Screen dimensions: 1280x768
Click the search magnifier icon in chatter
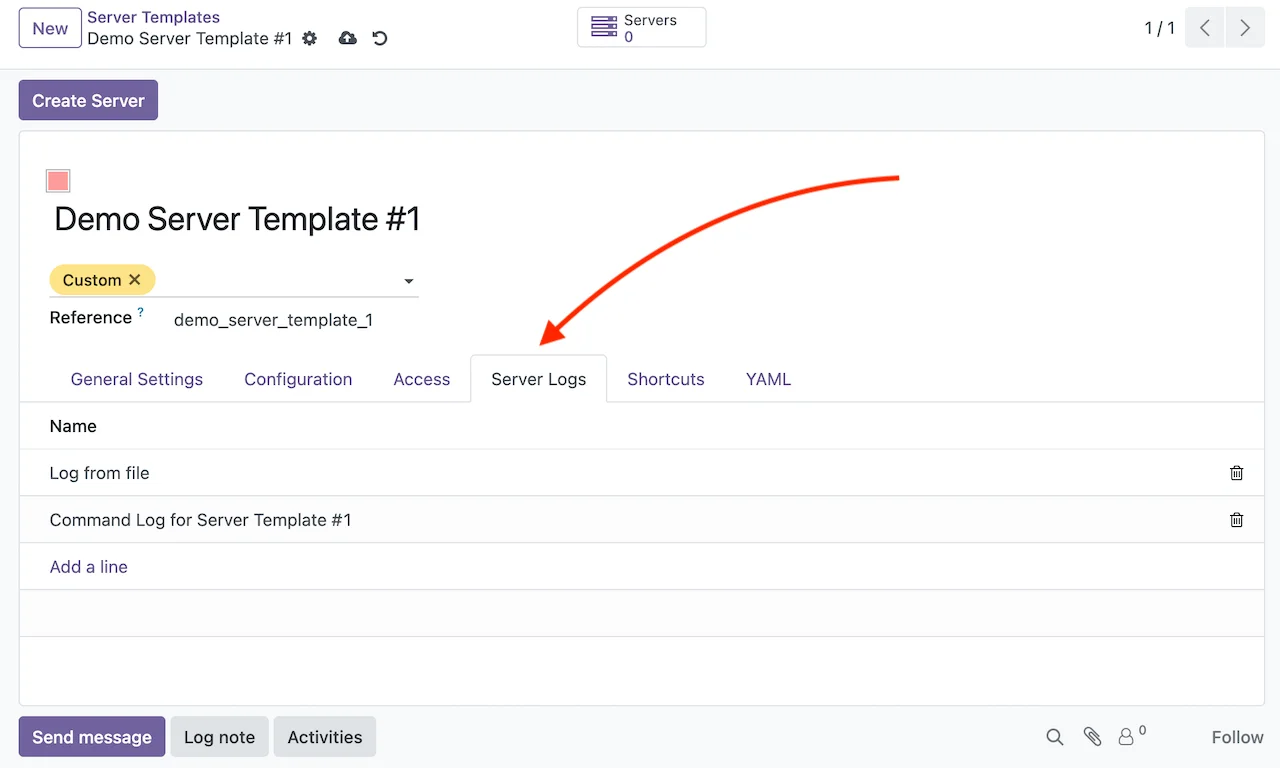(1054, 737)
